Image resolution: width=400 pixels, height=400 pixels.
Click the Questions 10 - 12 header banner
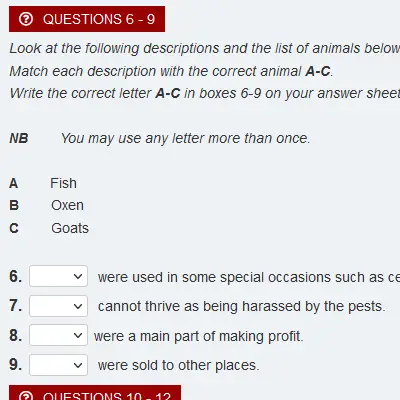tap(95, 393)
